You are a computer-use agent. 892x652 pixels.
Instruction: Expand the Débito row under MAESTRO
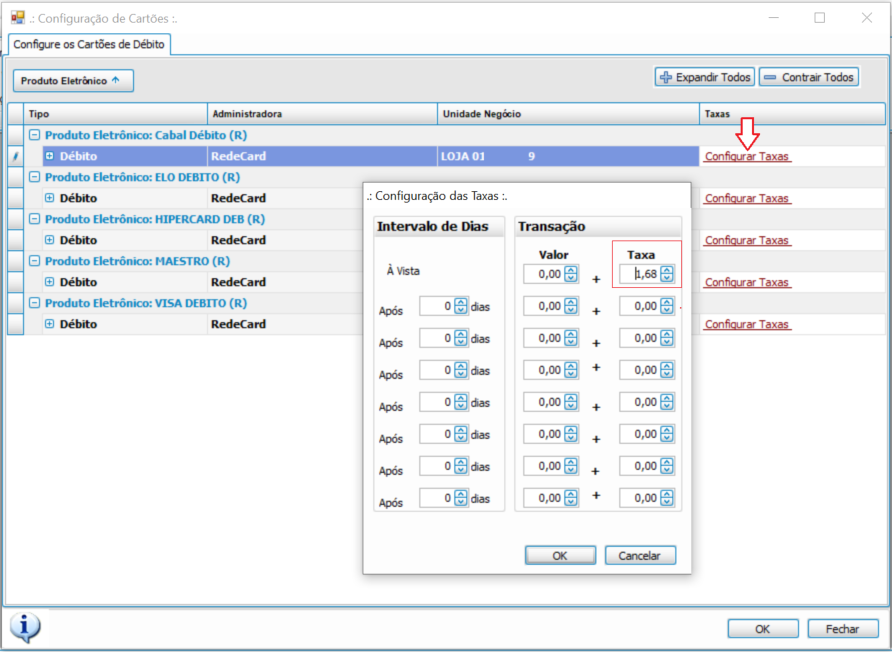click(x=49, y=282)
